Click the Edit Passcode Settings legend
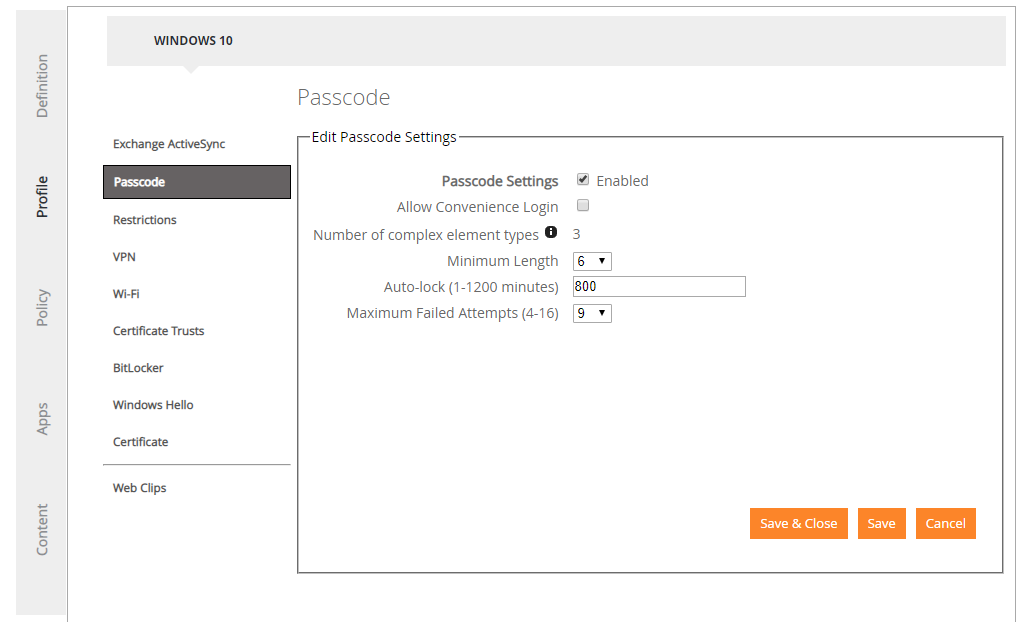Viewport: 1029px width, 622px height. coord(384,137)
